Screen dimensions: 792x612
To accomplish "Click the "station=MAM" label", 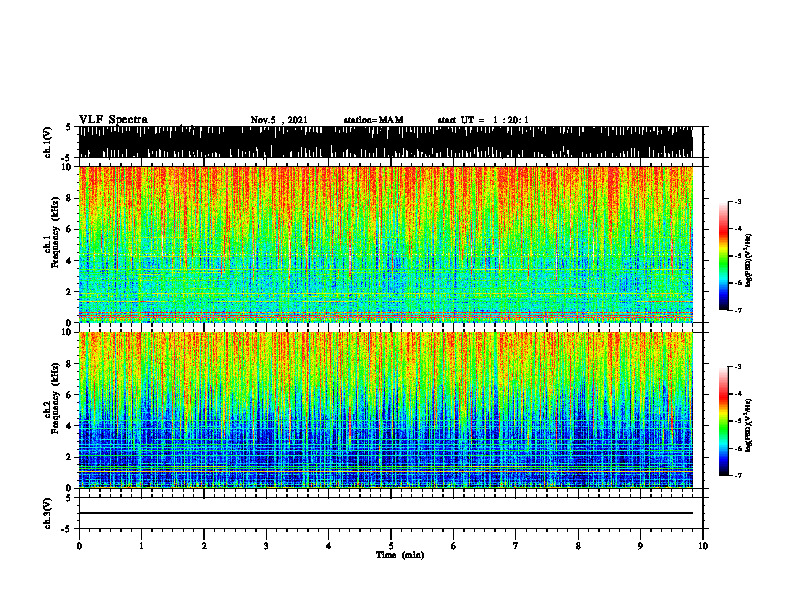I will click(x=373, y=120).
